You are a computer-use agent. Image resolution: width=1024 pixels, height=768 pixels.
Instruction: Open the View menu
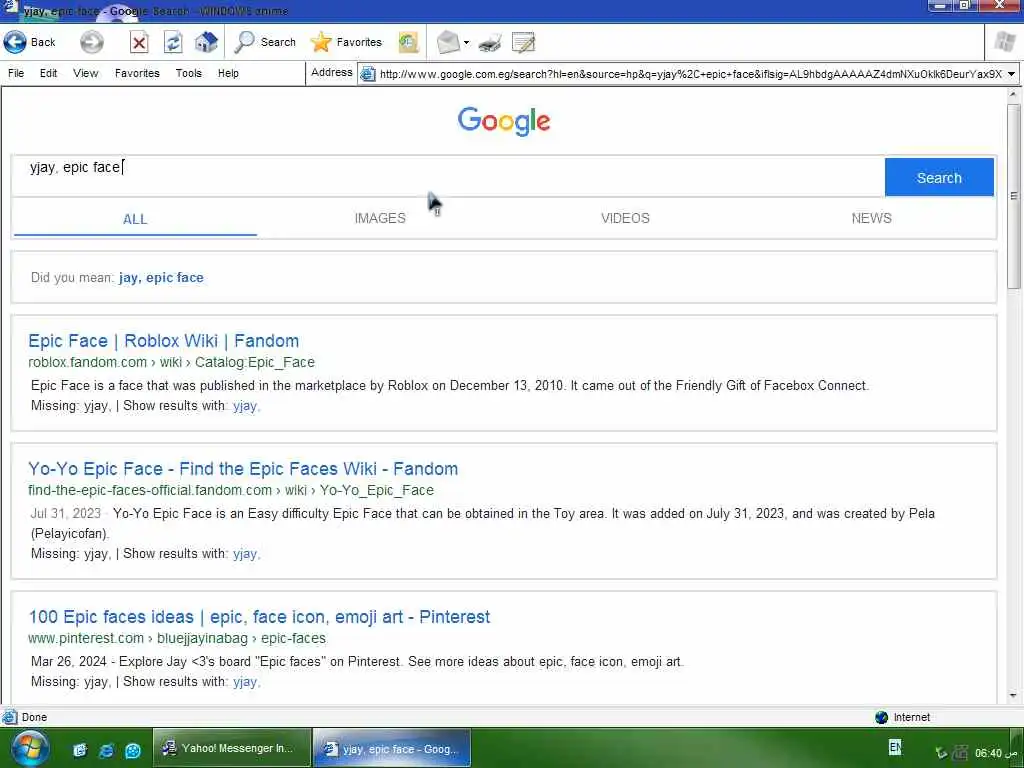point(86,73)
